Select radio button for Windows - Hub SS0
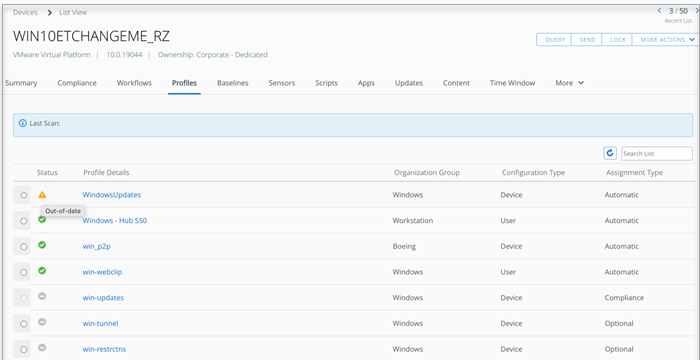 pos(24,221)
